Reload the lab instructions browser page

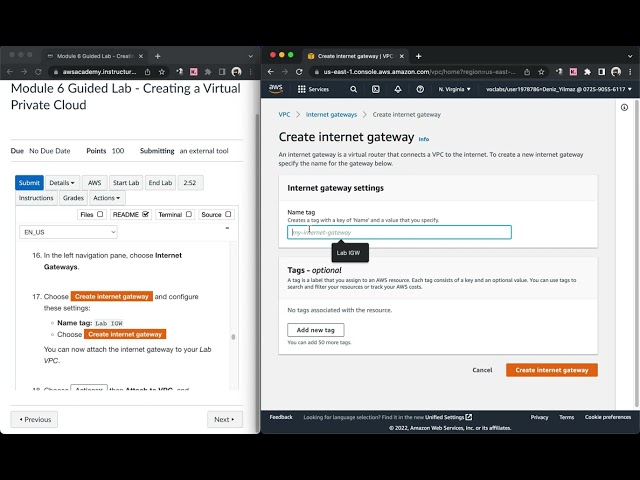click(38, 72)
